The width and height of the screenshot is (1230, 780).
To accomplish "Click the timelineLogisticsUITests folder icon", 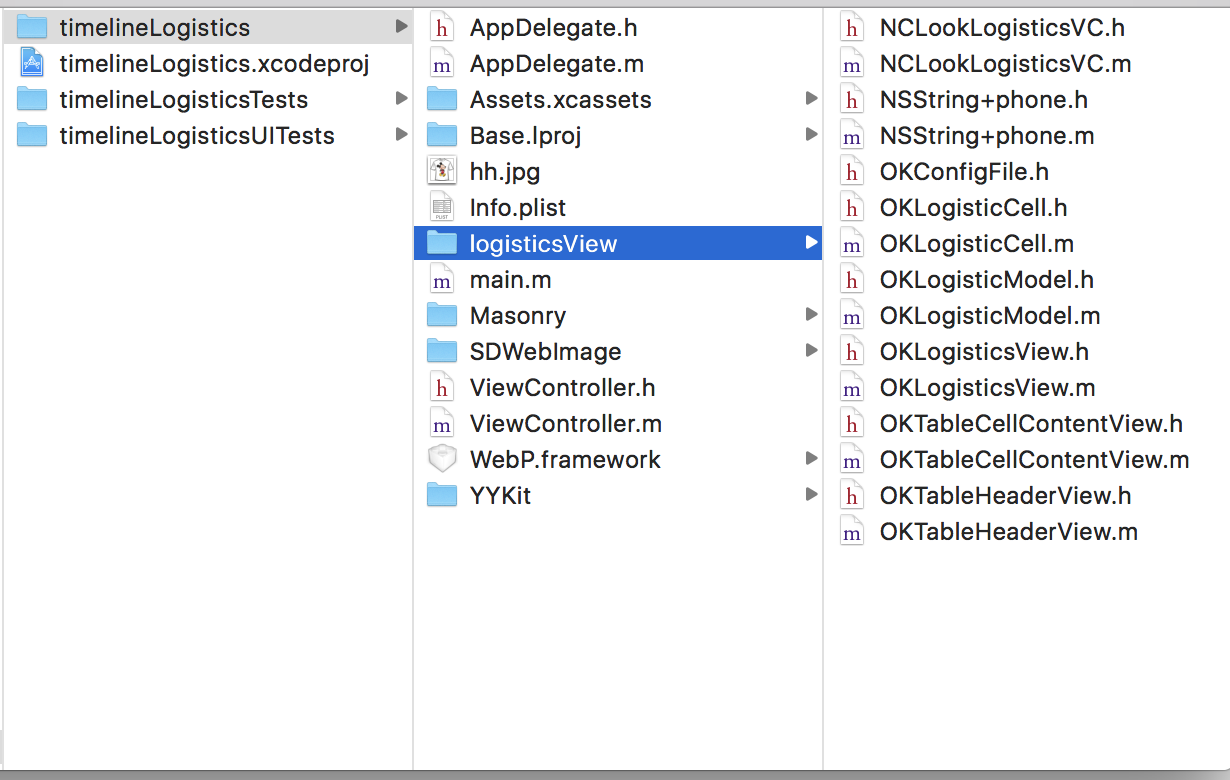I will [32, 135].
